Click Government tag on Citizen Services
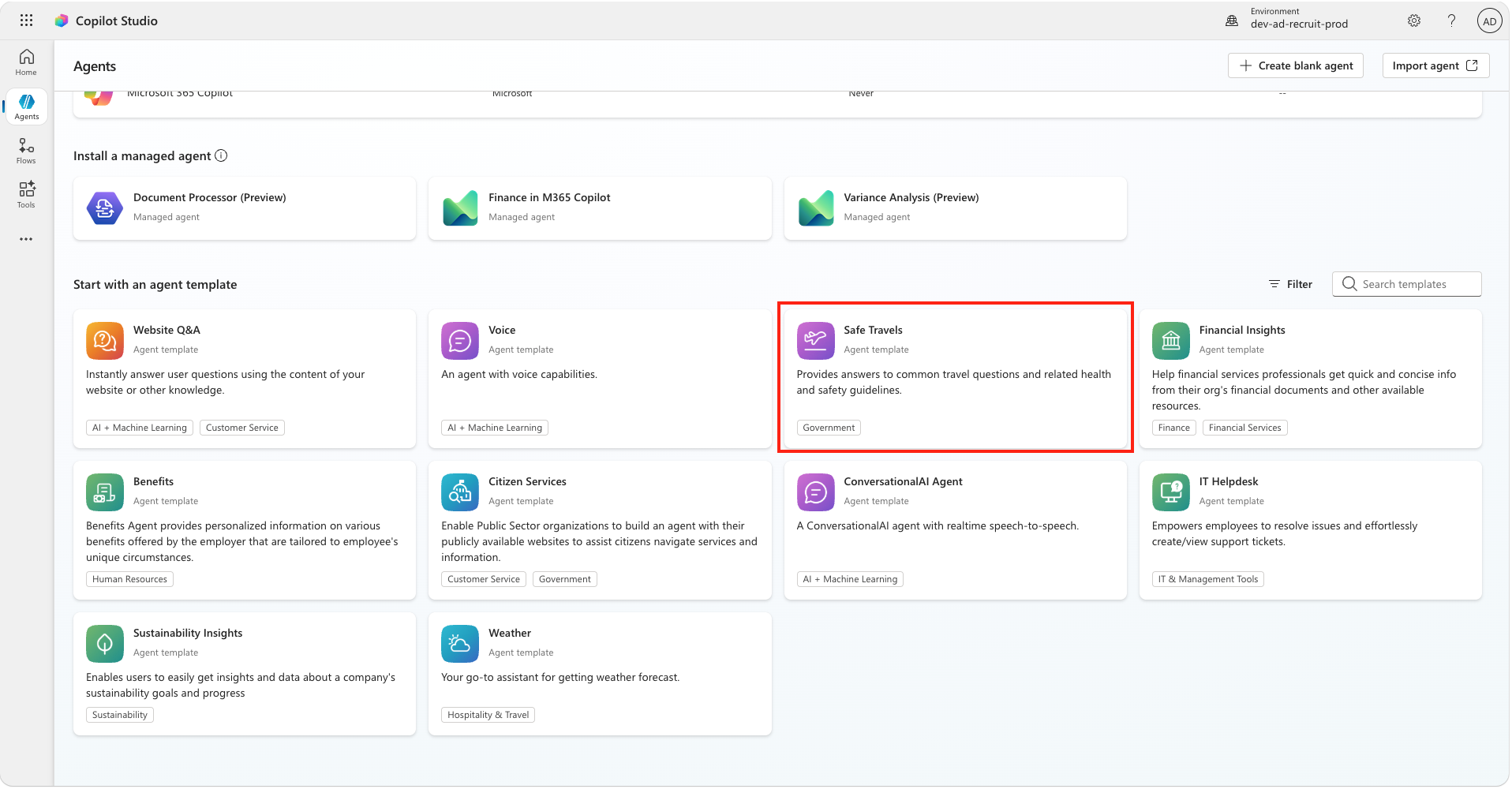 [565, 579]
